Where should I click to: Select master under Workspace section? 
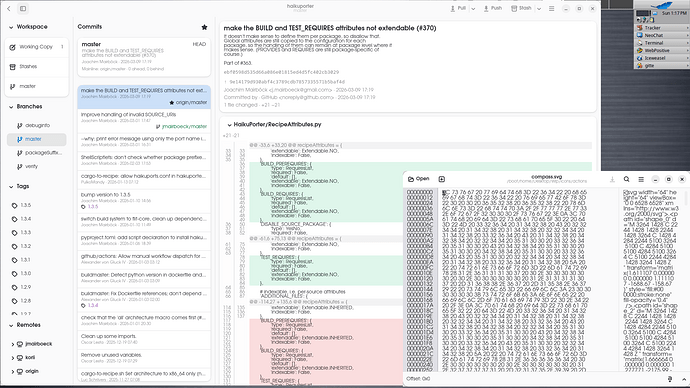tap(37, 86)
